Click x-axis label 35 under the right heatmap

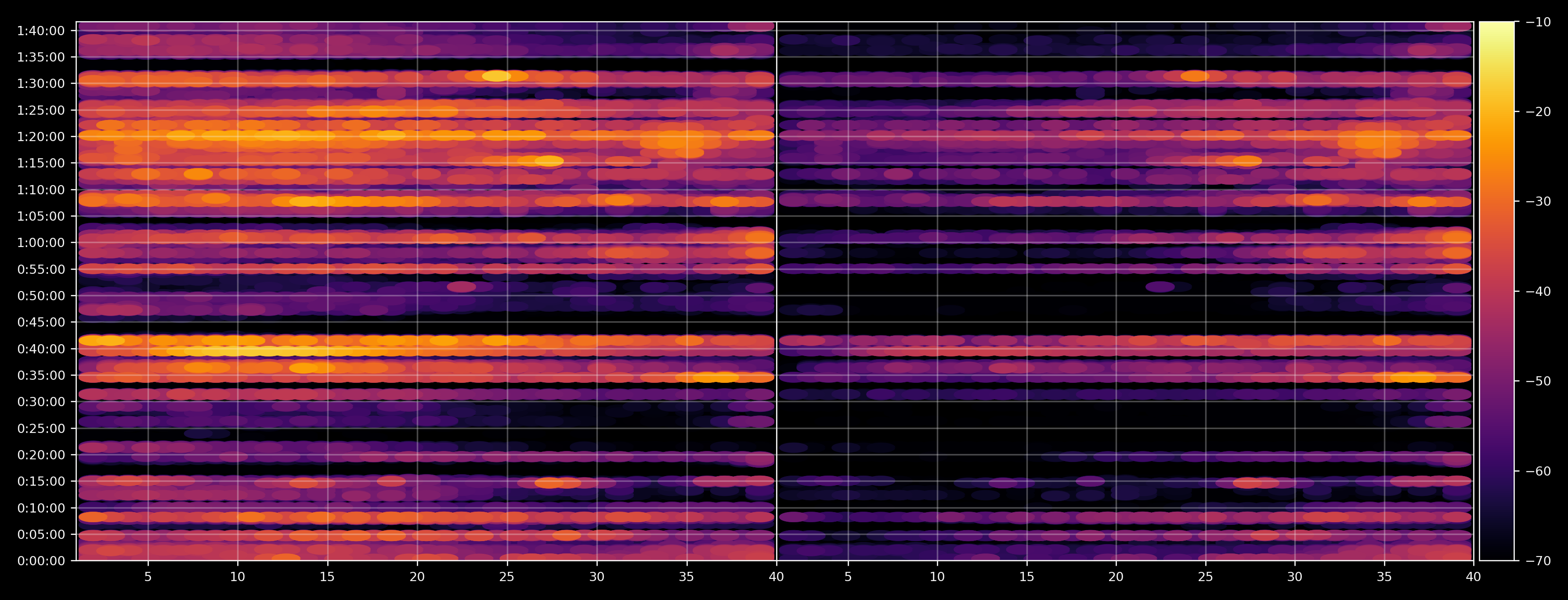(x=1385, y=578)
